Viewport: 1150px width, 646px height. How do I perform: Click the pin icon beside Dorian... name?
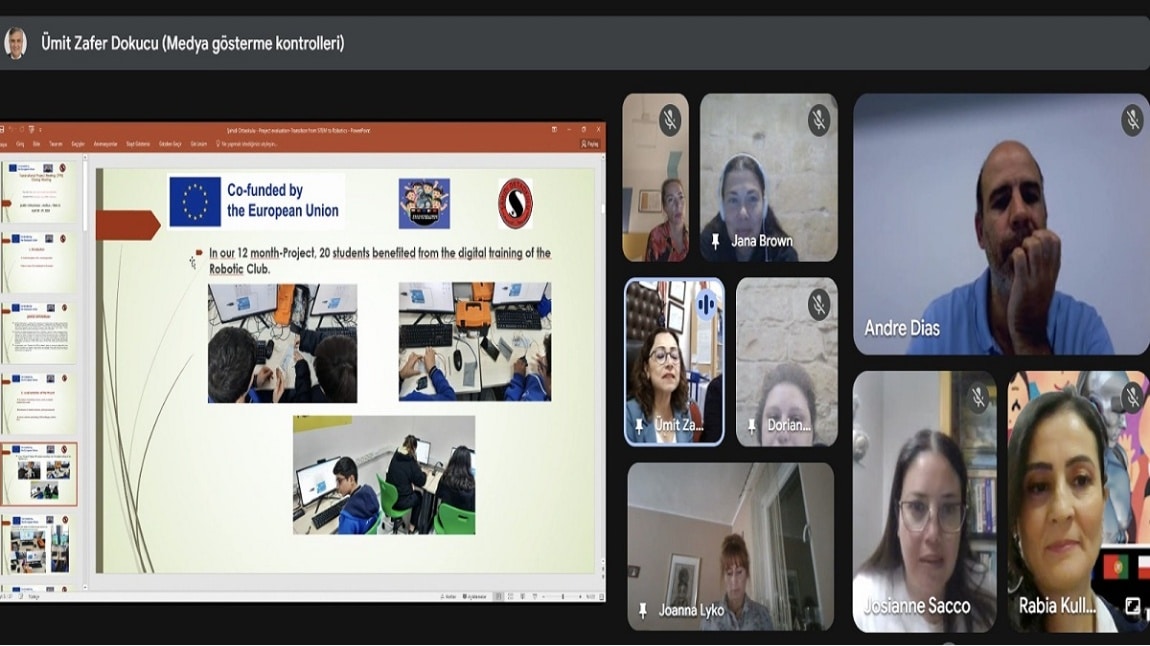click(752, 426)
